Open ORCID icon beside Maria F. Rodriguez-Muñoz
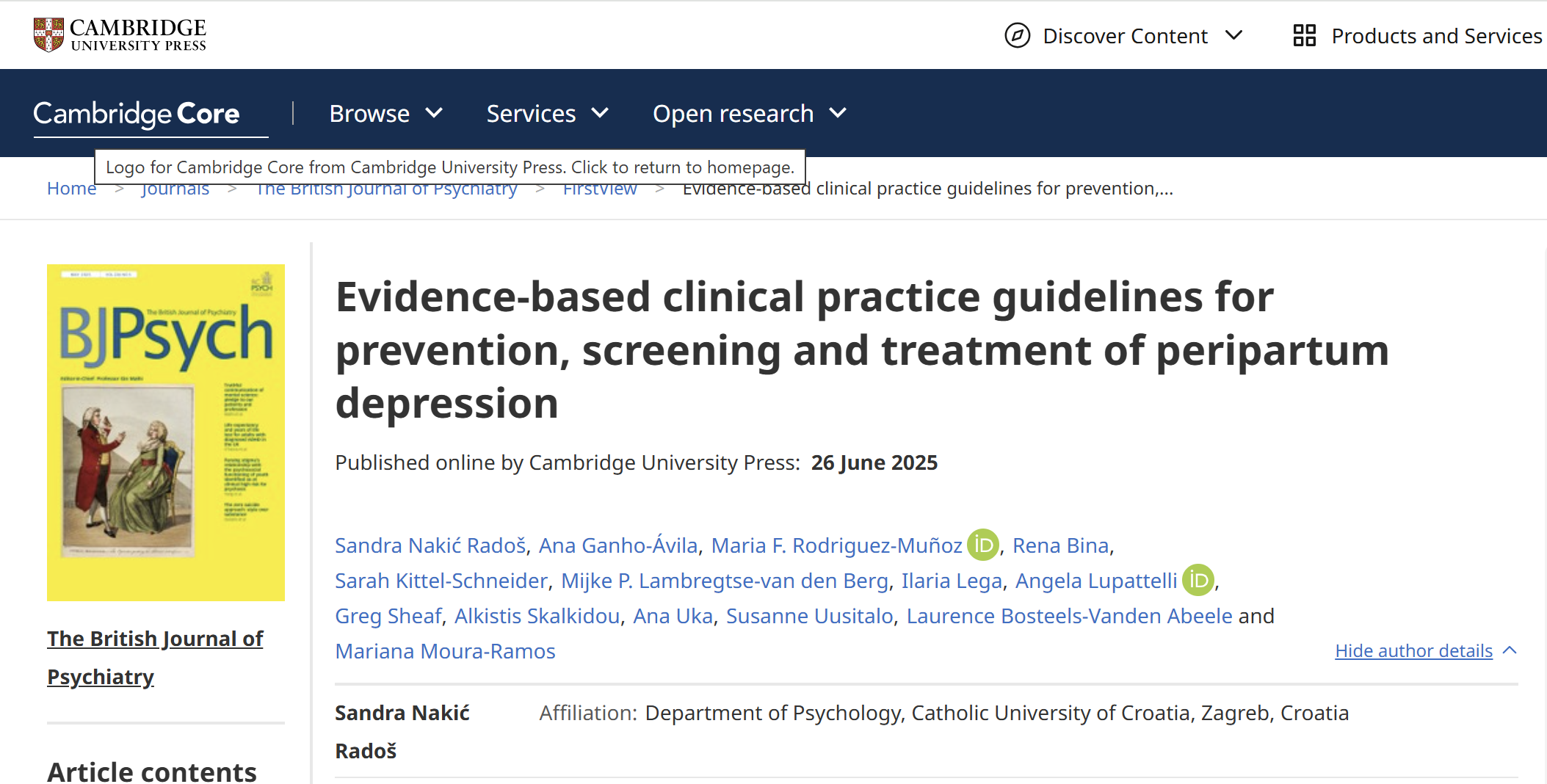This screenshot has height=784, width=1547. (982, 545)
